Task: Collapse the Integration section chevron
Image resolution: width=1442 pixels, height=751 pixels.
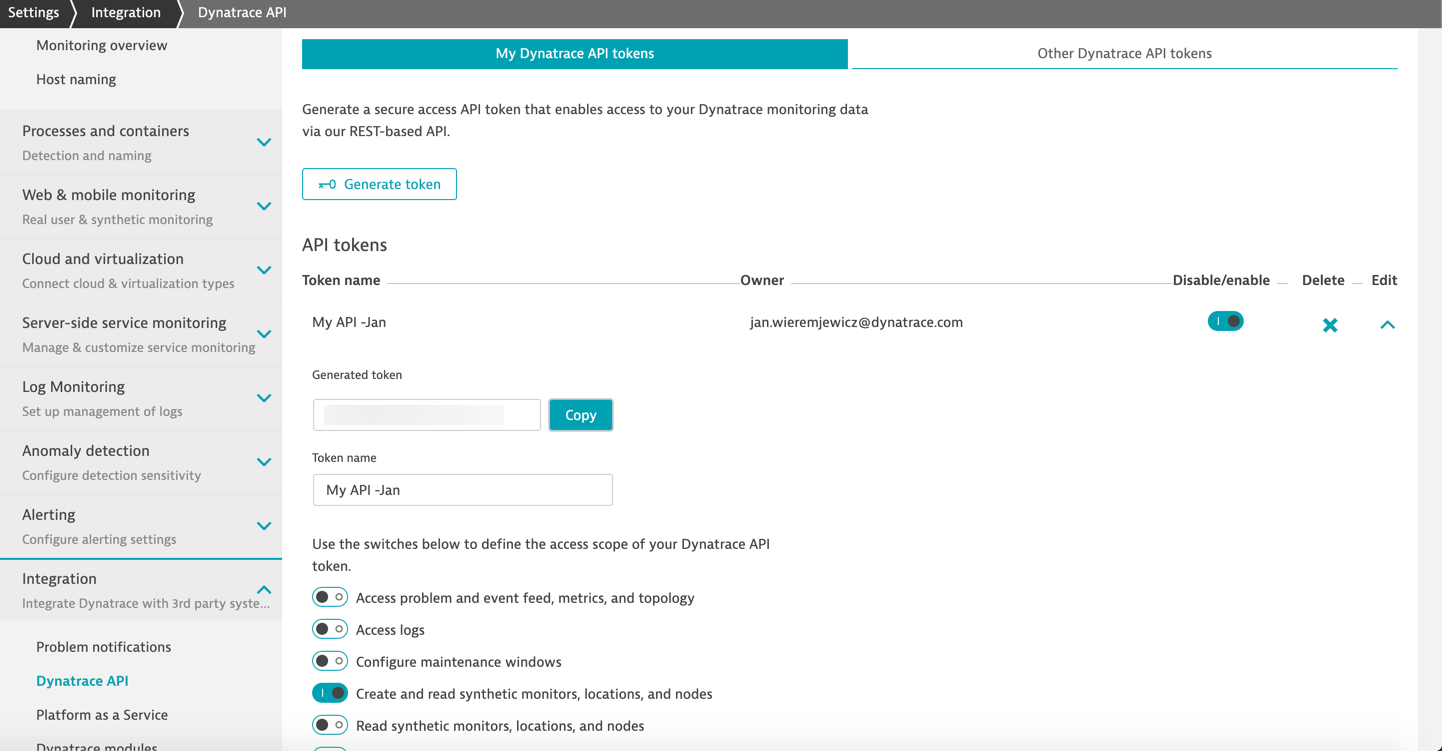Action: 264,590
